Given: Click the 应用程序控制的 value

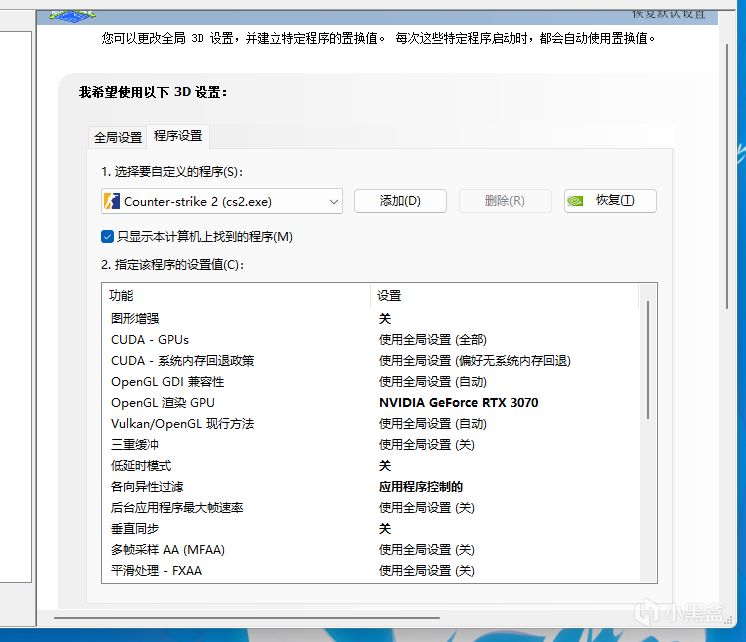Looking at the screenshot, I should [x=421, y=486].
